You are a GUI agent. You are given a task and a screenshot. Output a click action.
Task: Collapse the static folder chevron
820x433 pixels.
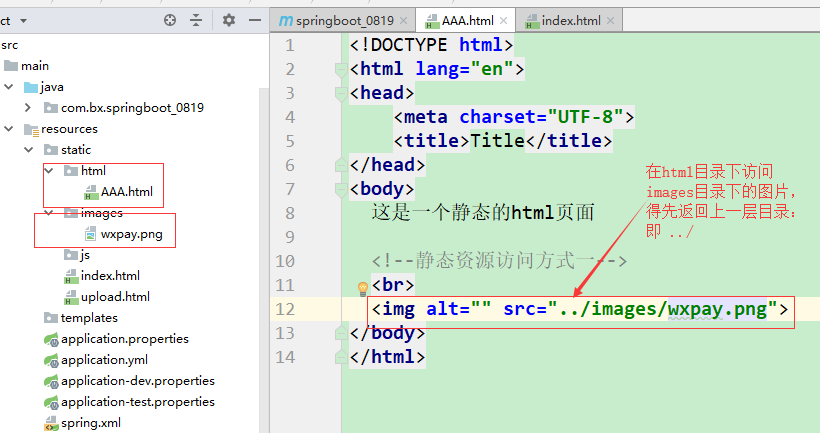(29, 150)
